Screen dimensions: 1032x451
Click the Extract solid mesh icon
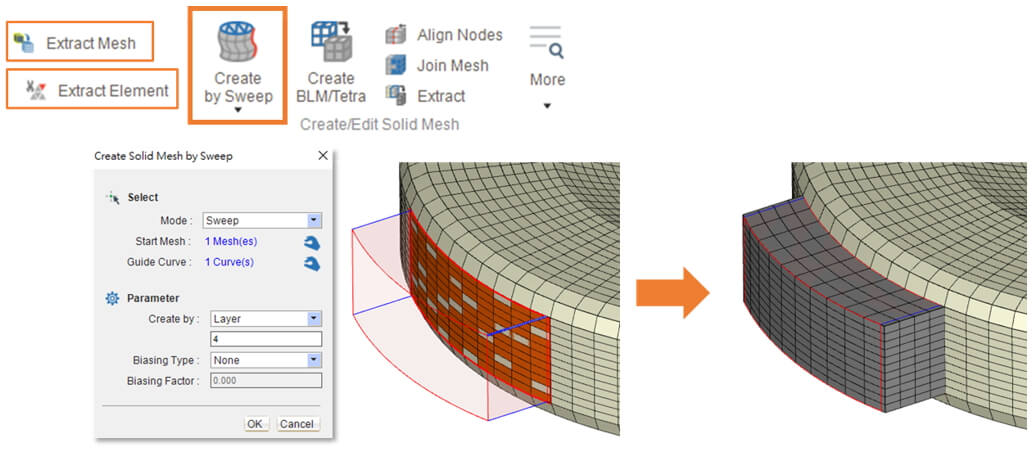[x=396, y=95]
